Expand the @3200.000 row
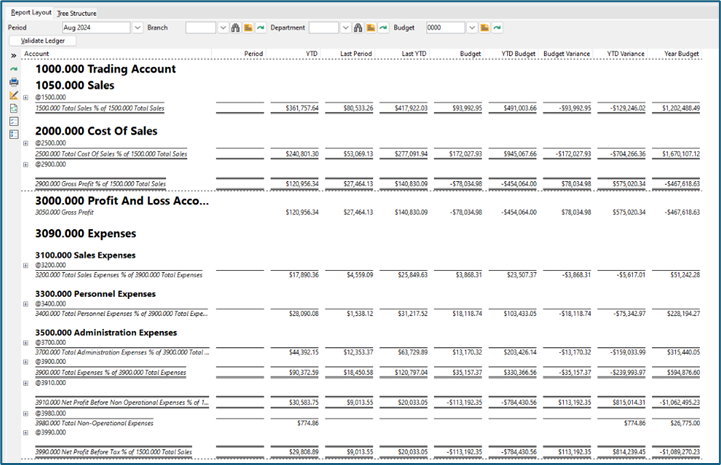 (x=26, y=265)
